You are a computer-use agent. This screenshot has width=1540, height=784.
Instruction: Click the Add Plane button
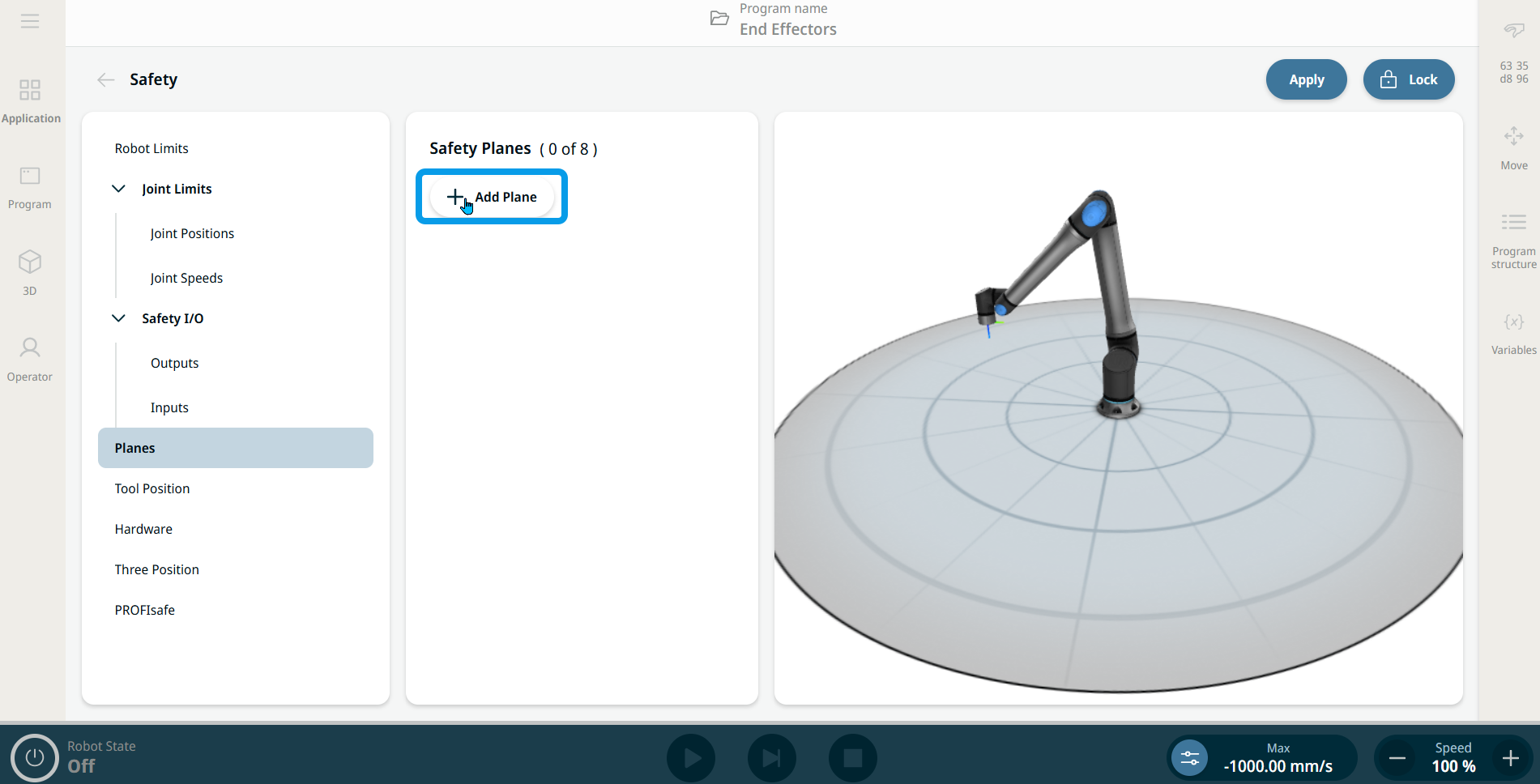(x=492, y=197)
